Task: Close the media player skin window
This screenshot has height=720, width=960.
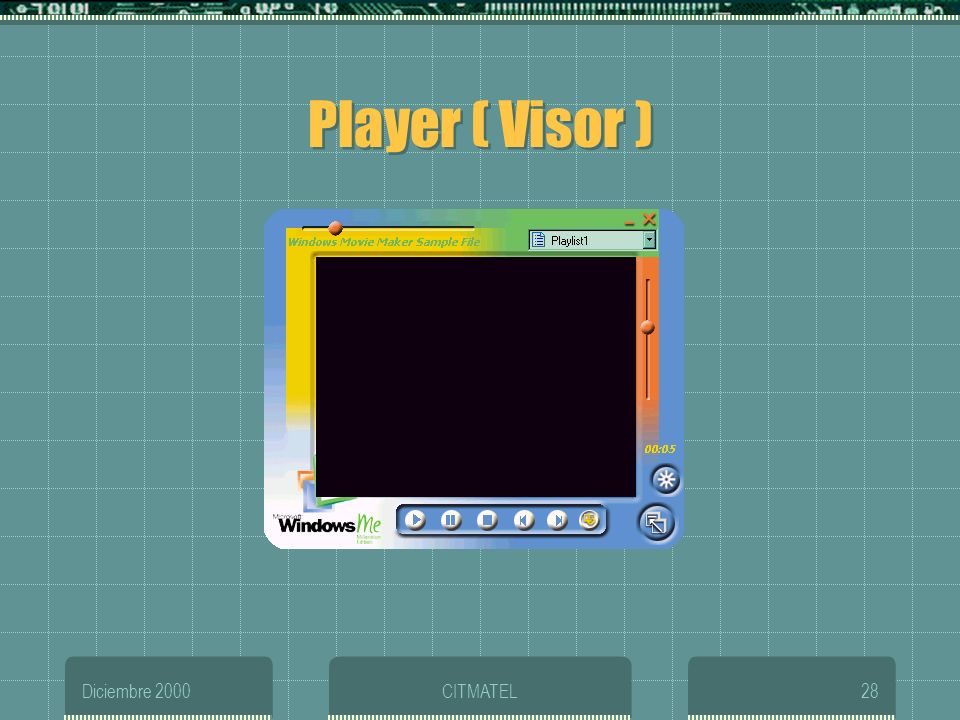Action: [650, 219]
